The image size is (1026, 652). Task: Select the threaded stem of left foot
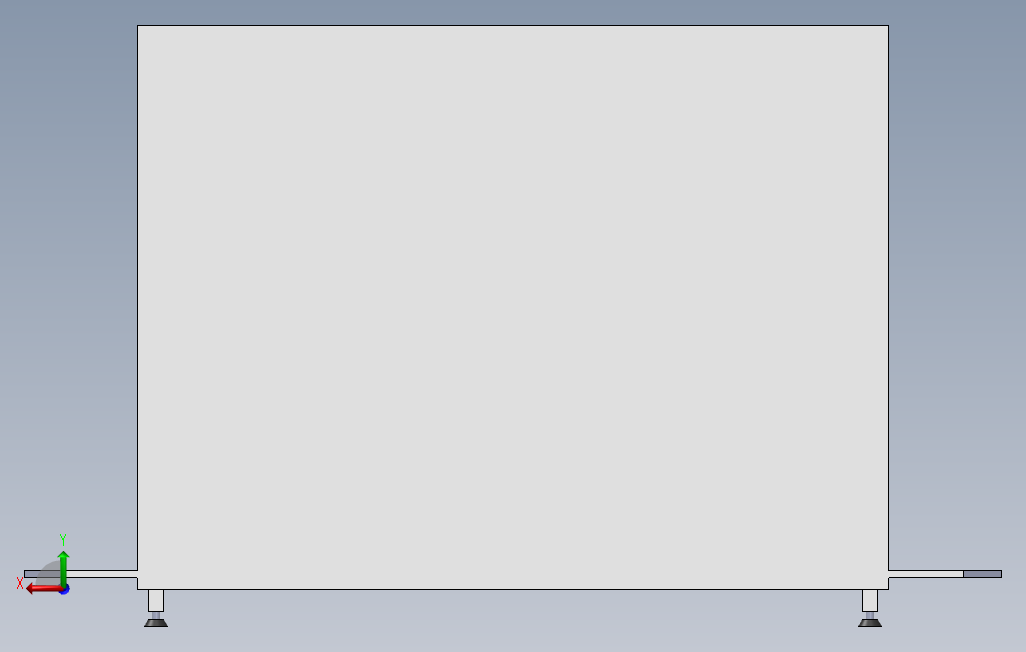156,615
